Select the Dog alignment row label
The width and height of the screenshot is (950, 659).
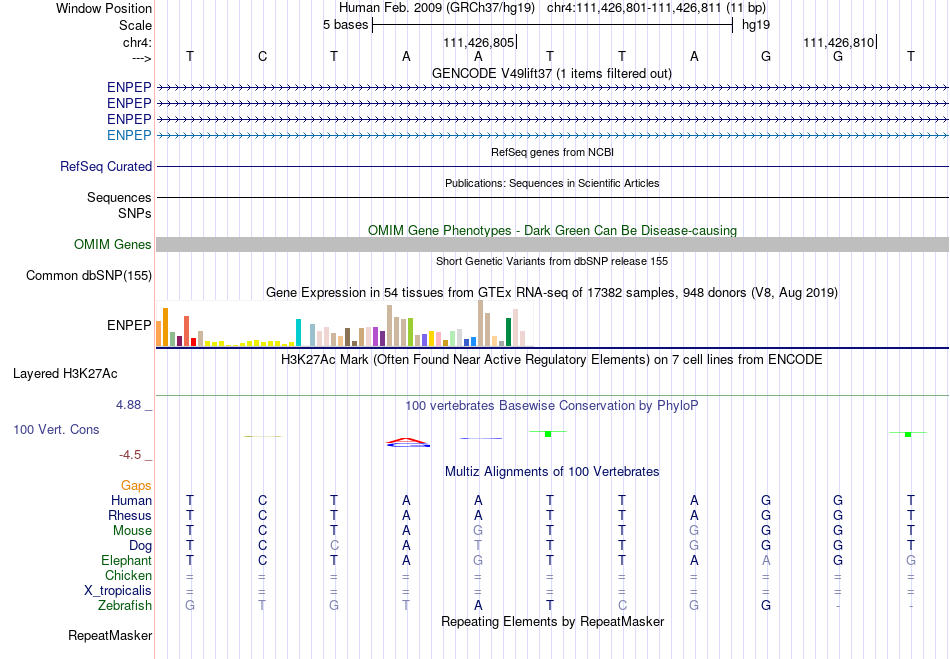(140, 546)
